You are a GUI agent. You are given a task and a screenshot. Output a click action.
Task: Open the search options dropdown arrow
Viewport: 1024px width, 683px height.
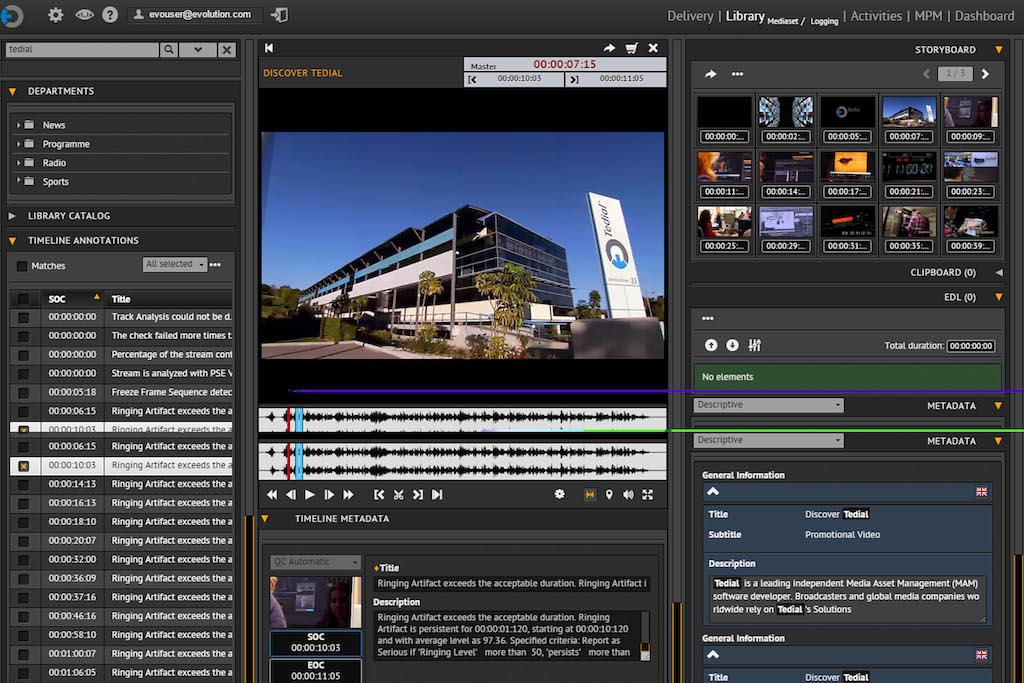pos(197,50)
